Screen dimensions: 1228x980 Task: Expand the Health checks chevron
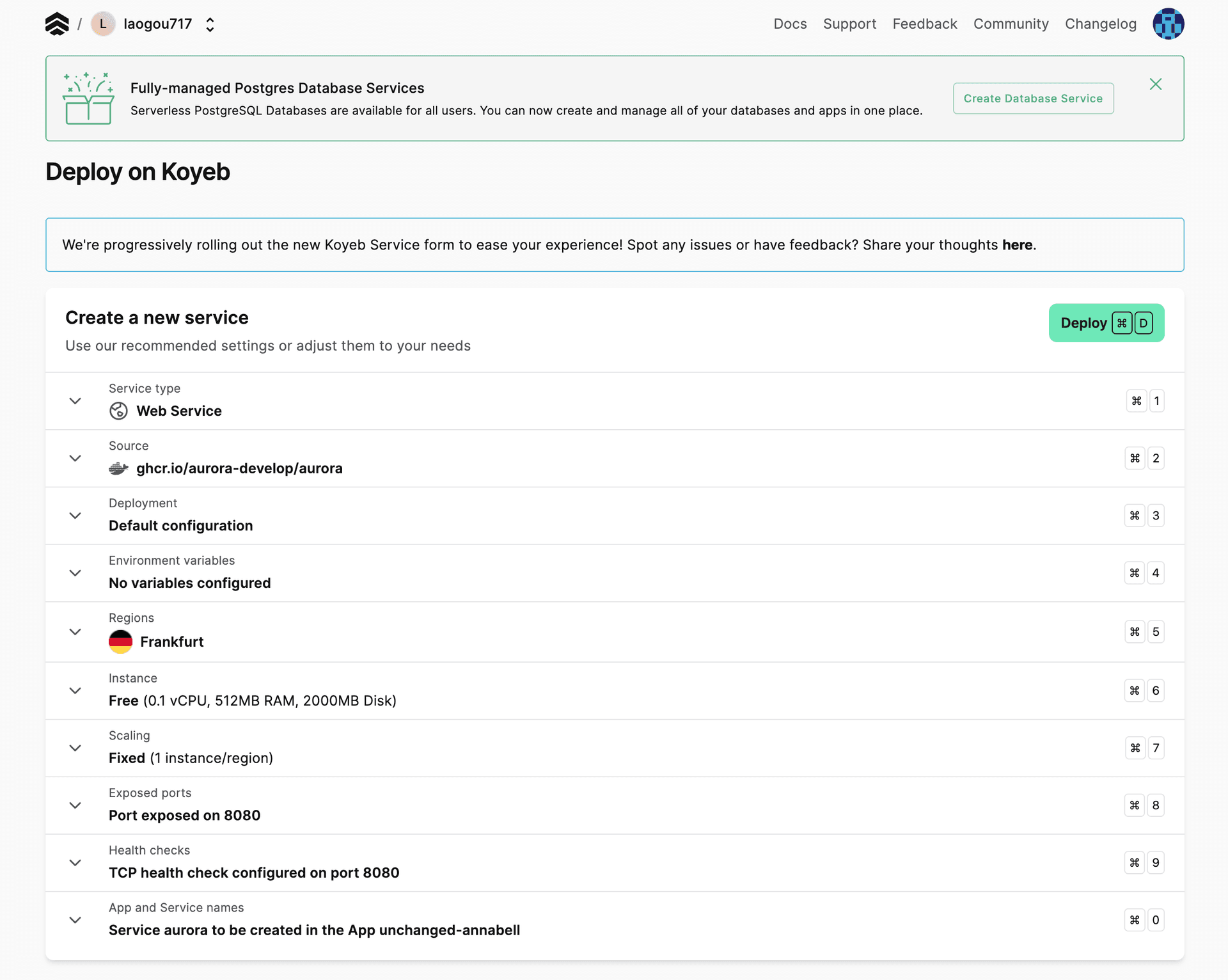point(75,863)
